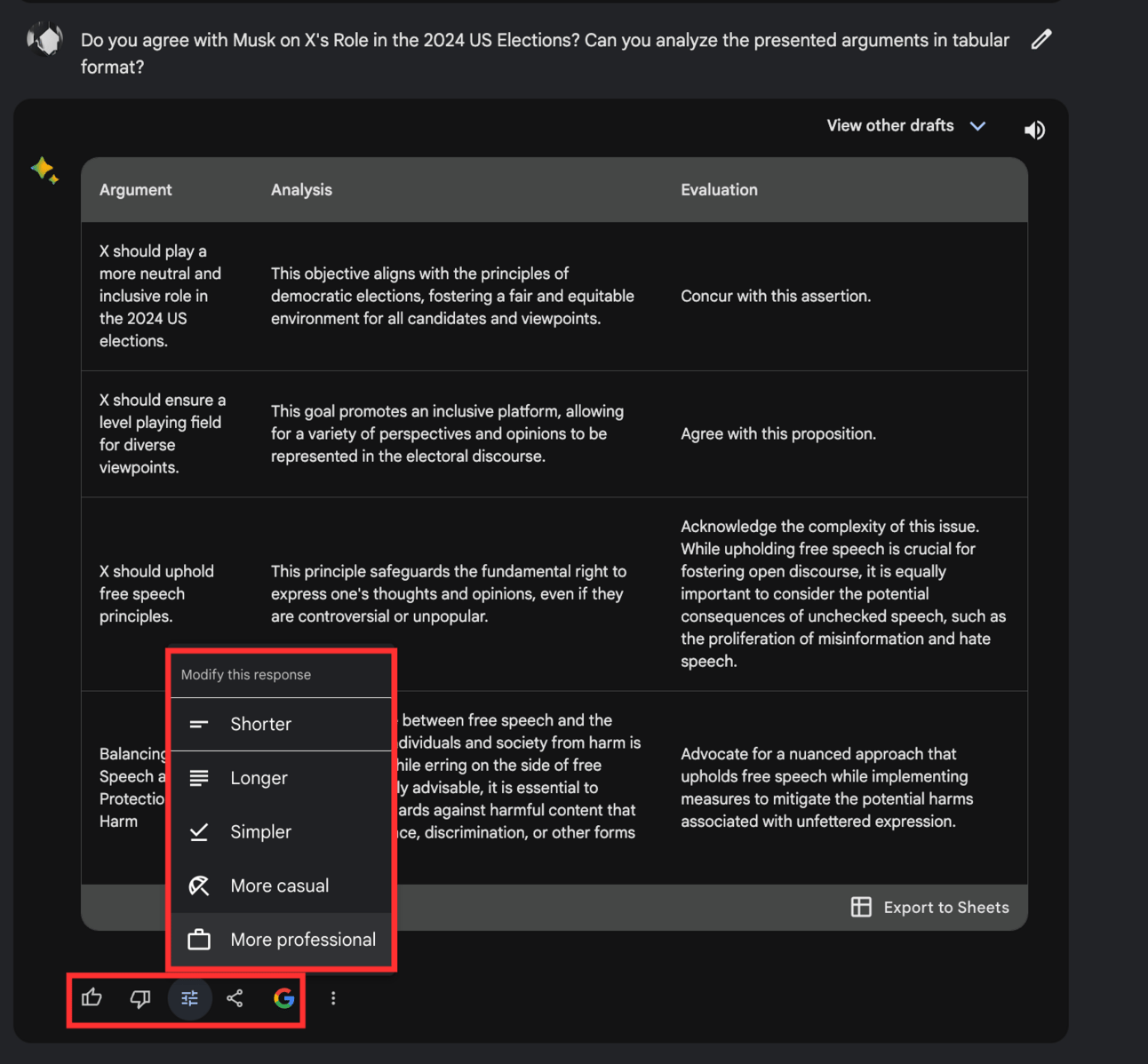This screenshot has height=1064, width=1148.
Task: Click the modify response sliders icon
Action: [x=189, y=998]
